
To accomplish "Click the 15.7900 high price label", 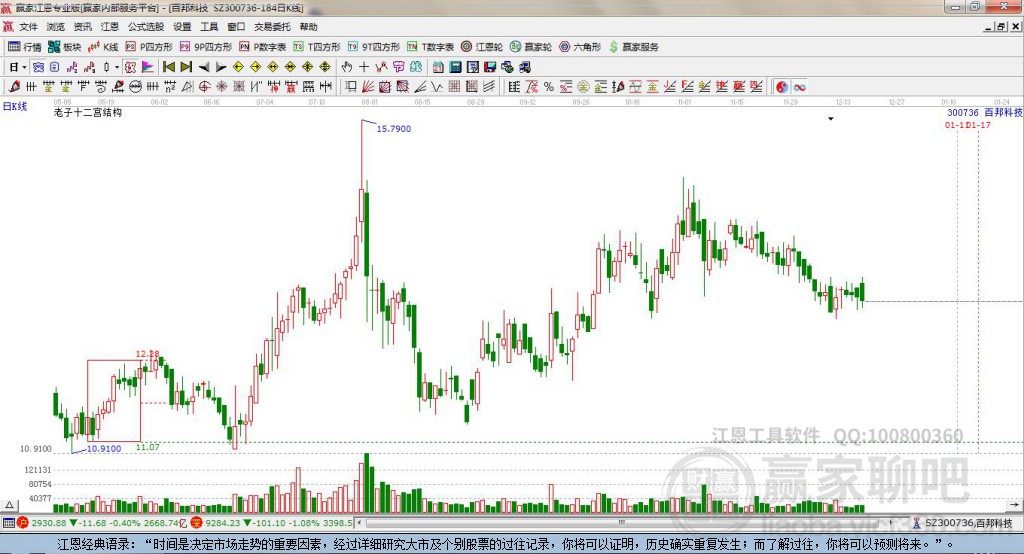I will (x=394, y=129).
